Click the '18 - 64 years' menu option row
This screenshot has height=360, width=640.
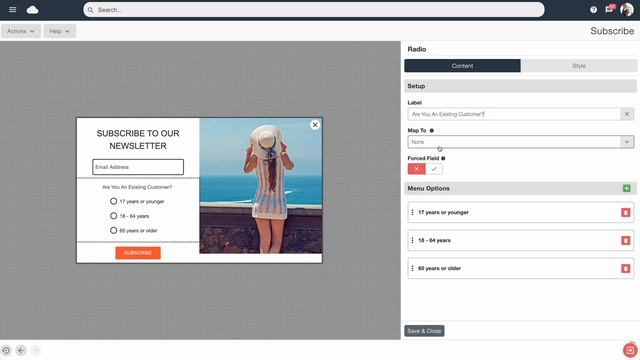pos(520,240)
